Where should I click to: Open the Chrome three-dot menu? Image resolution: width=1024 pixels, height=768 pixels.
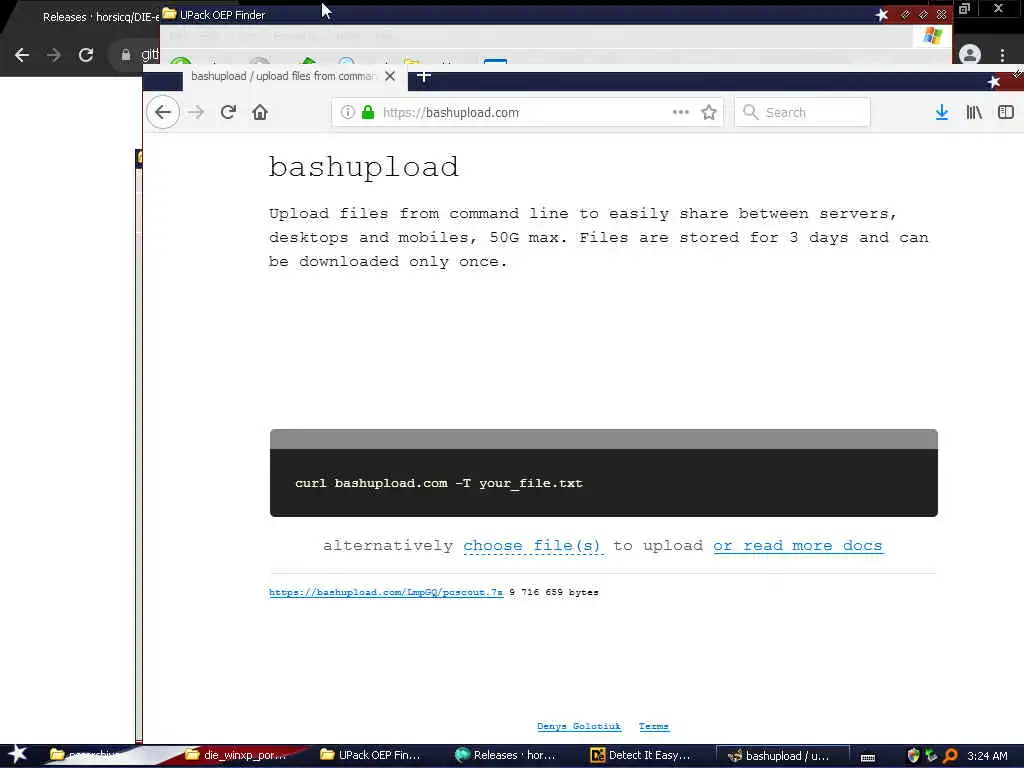click(1002, 55)
